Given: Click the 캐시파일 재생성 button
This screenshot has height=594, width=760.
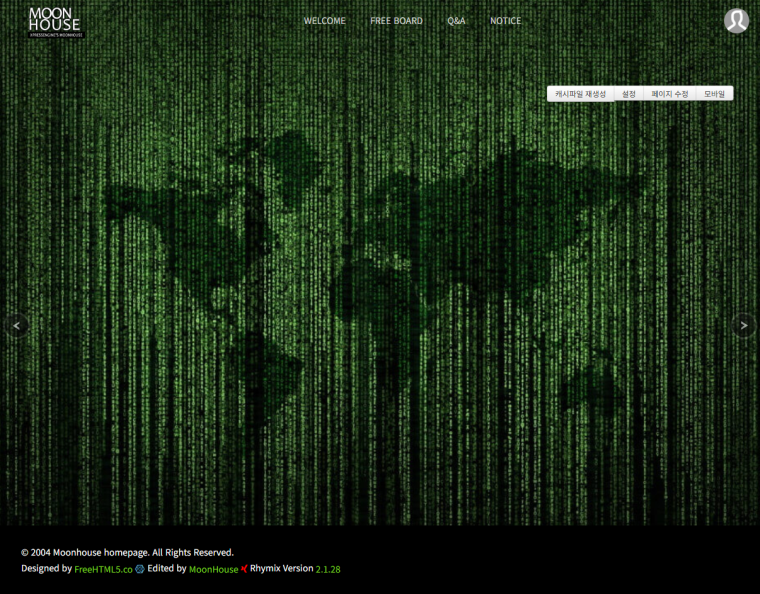Looking at the screenshot, I should coord(581,94).
